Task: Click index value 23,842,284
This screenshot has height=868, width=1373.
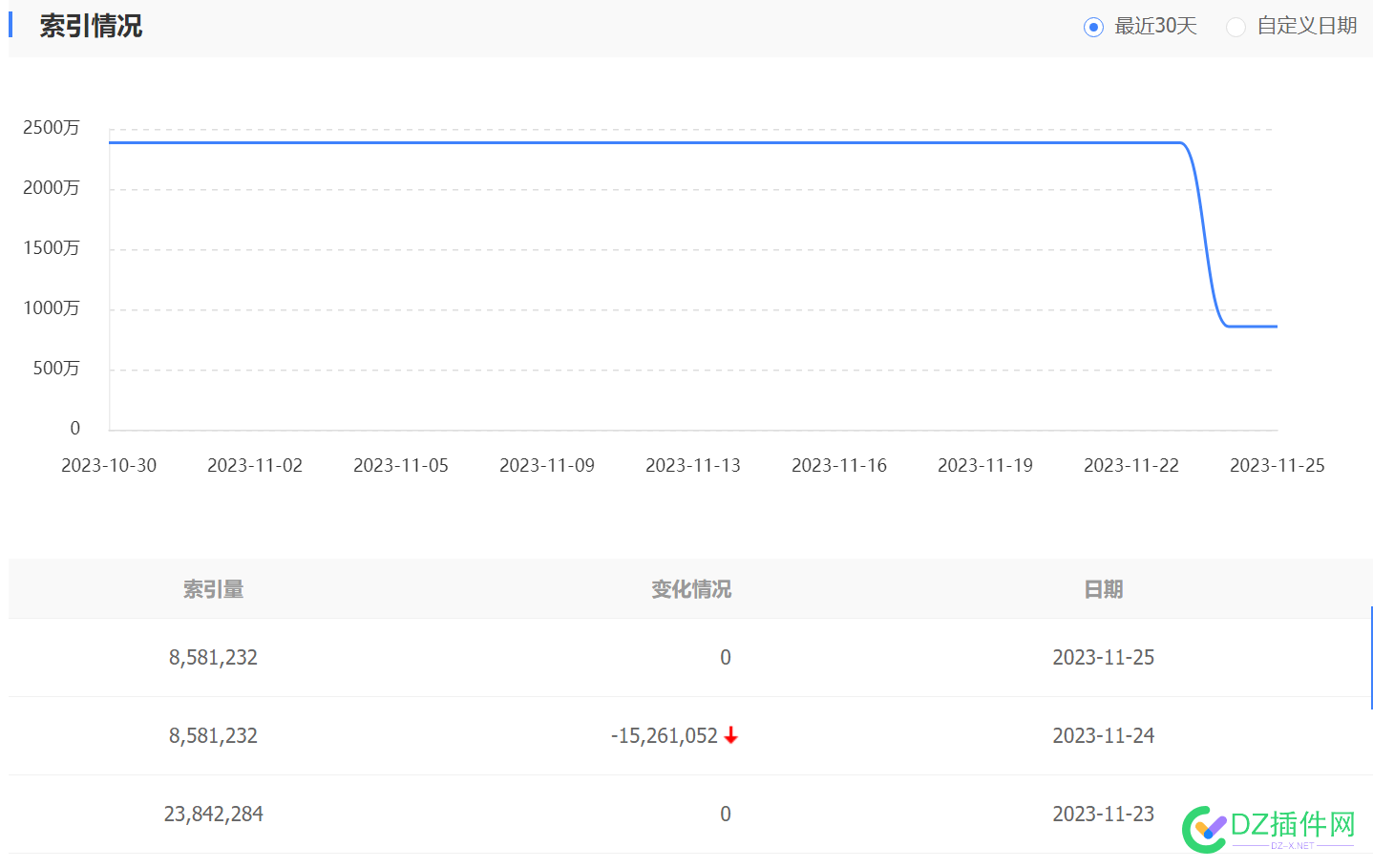Action: click(213, 814)
